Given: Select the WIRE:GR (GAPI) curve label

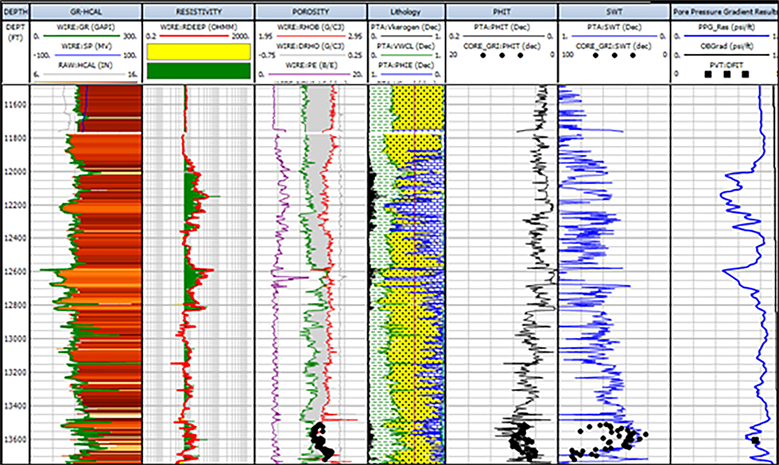Looking at the screenshot, I should 85,25.
